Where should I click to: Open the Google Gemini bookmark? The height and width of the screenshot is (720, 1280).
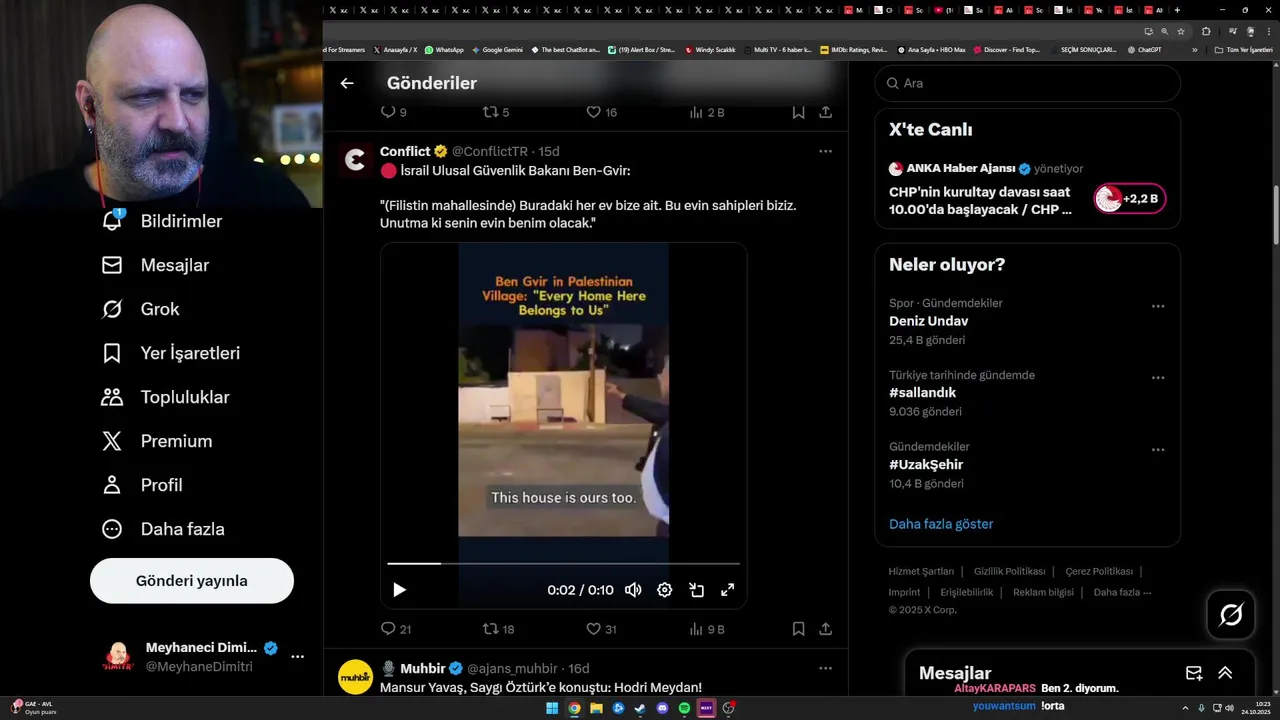(497, 49)
